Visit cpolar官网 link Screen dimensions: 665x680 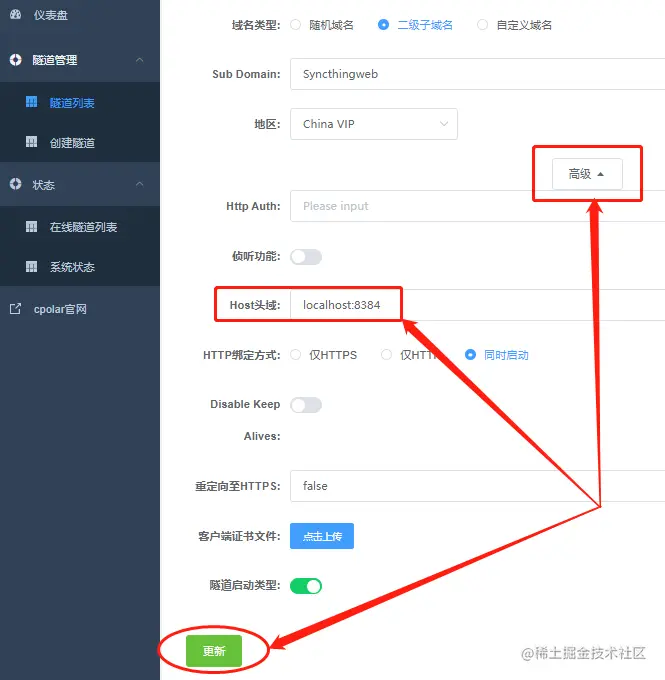click(60, 309)
